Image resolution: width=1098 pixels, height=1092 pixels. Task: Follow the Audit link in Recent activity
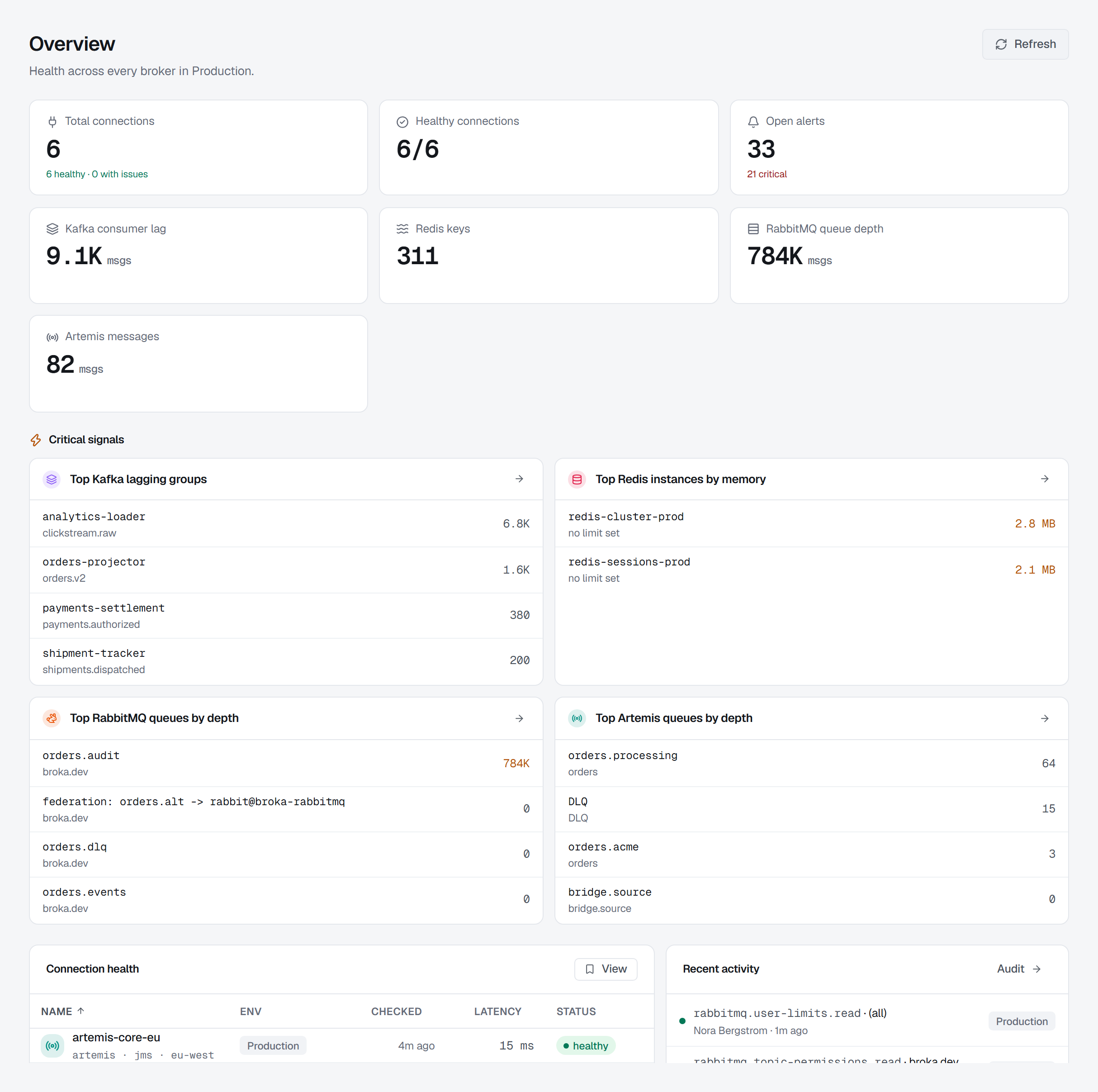(1018, 969)
